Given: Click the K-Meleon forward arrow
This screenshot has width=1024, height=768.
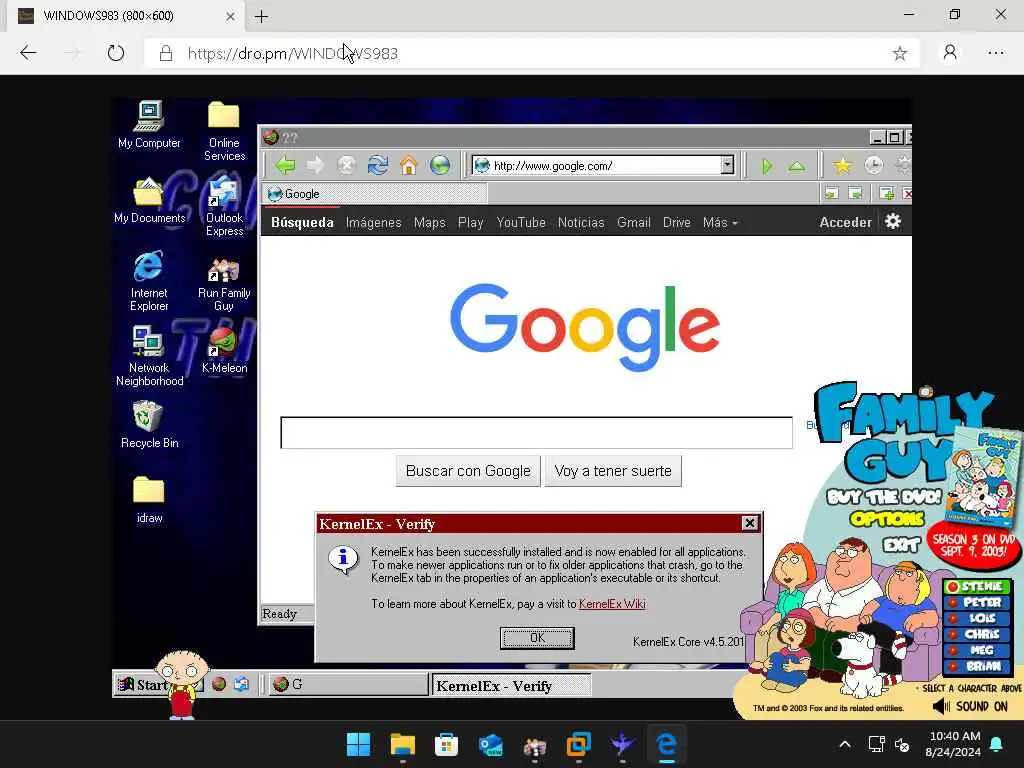Looking at the screenshot, I should (x=315, y=165).
